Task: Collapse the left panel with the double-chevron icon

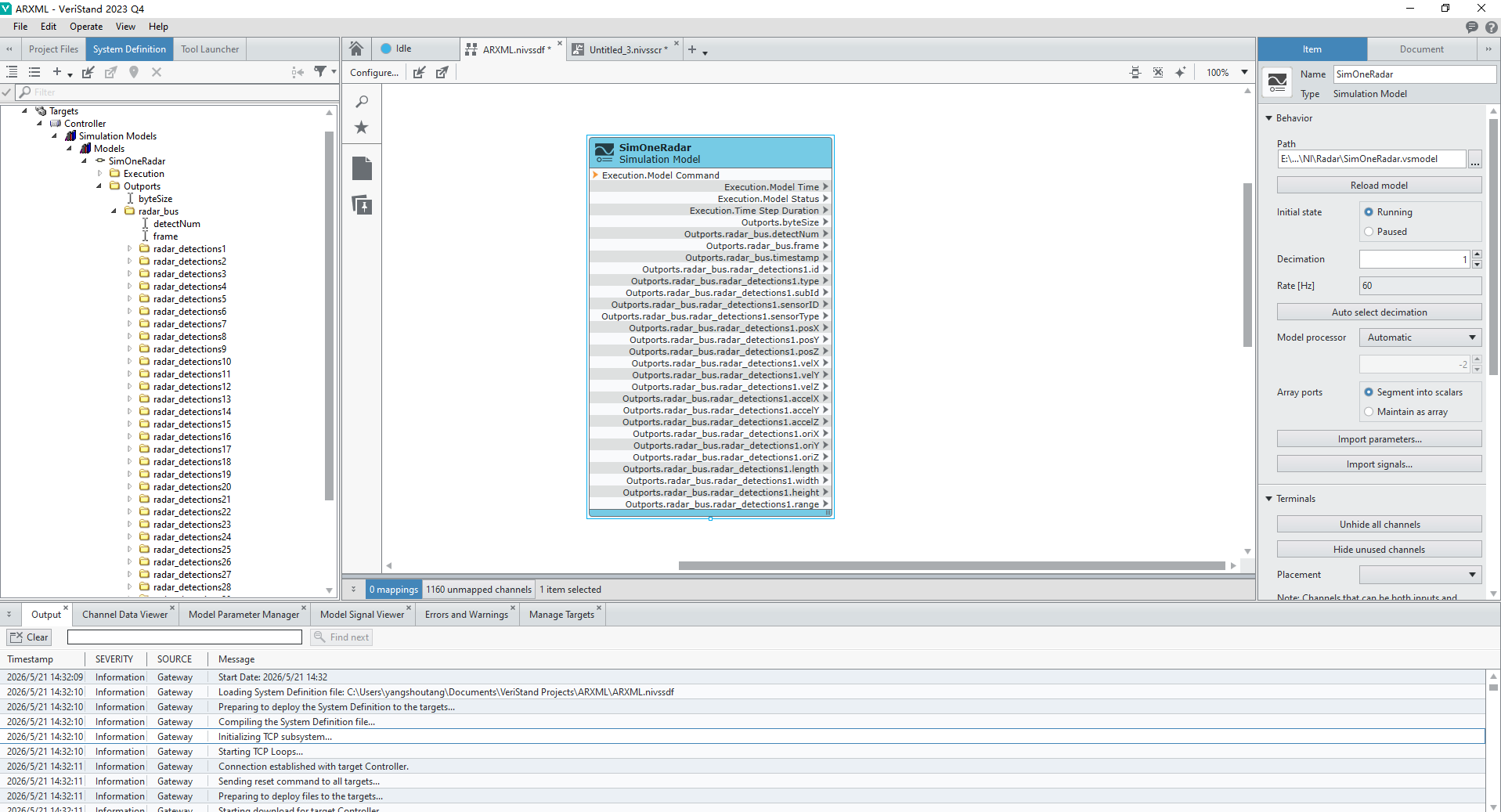Action: (9, 49)
